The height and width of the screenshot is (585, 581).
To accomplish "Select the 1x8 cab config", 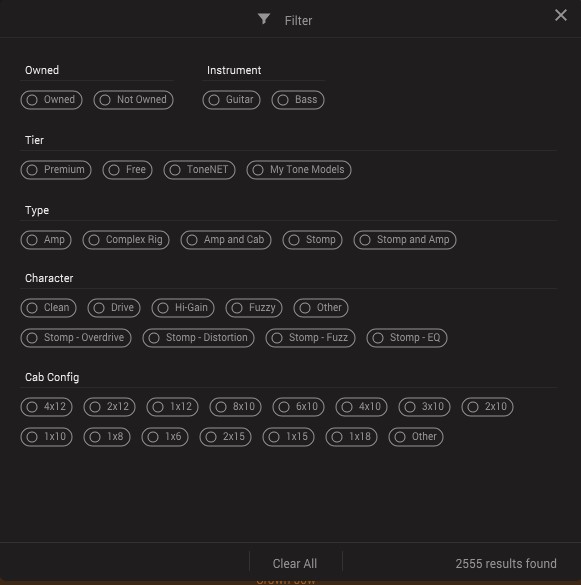I will coord(107,437).
